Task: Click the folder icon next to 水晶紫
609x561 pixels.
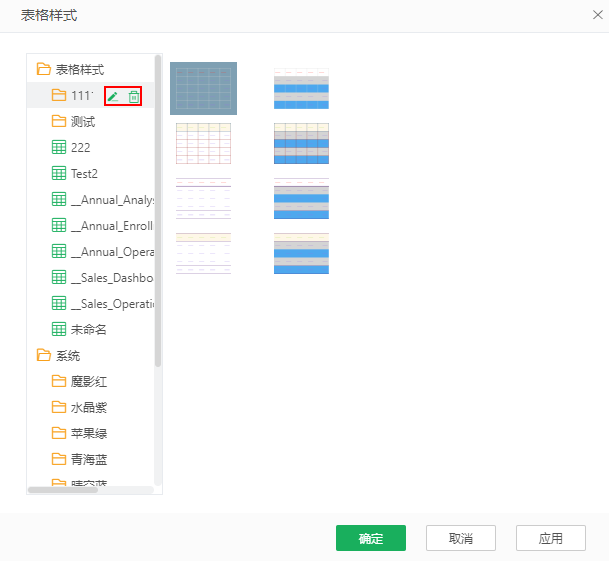Action: pos(59,407)
